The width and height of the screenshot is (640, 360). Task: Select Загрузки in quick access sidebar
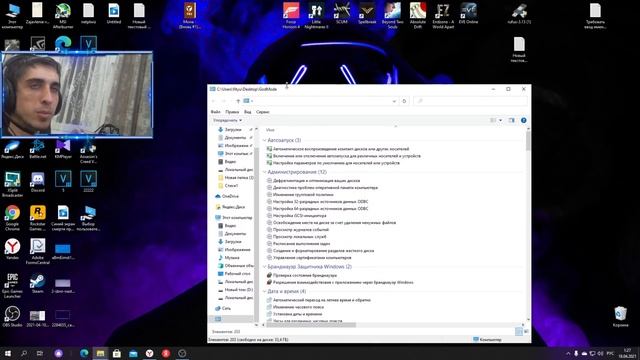pos(233,130)
